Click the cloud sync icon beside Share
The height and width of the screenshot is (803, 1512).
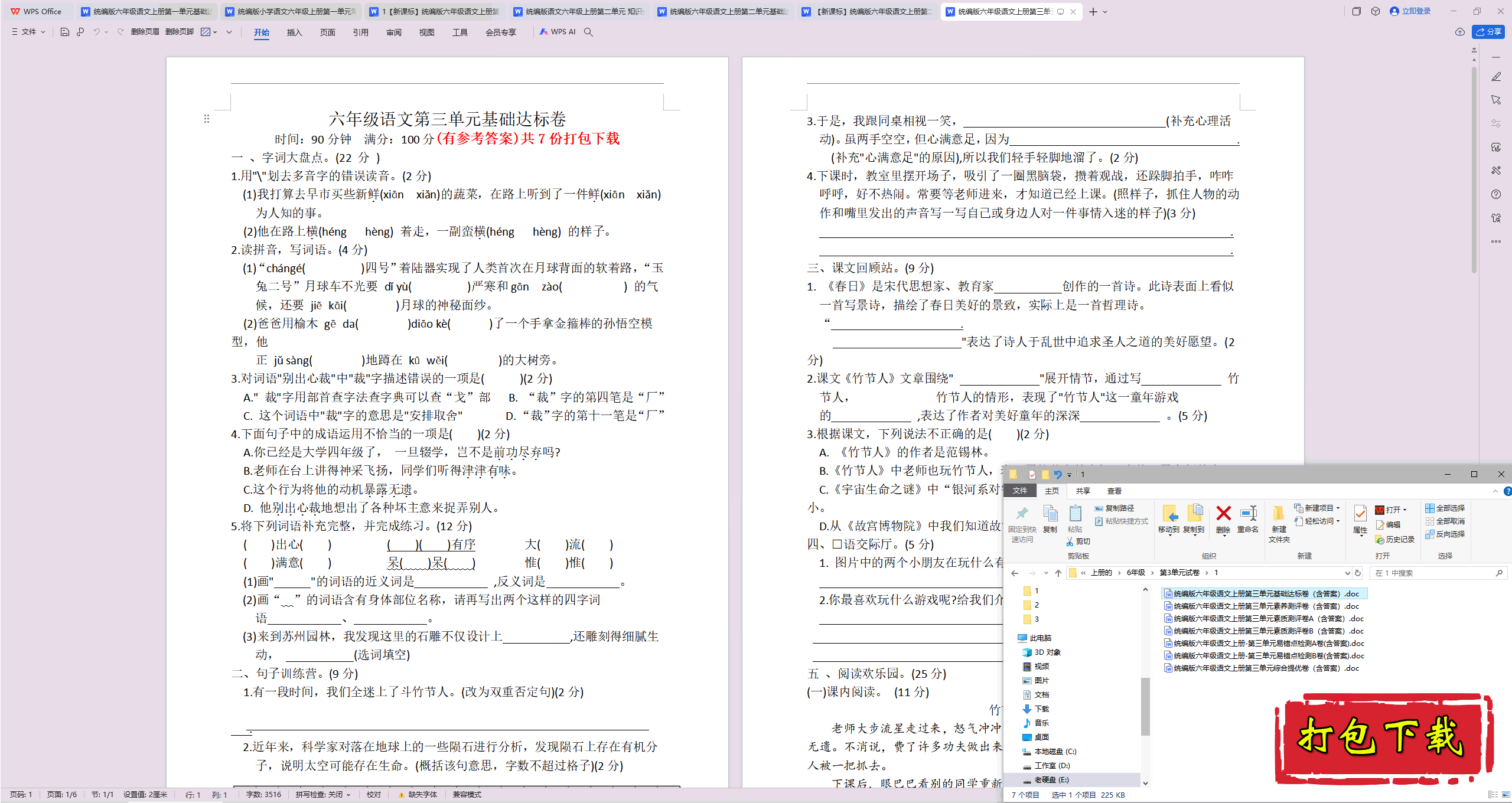[x=1459, y=32]
